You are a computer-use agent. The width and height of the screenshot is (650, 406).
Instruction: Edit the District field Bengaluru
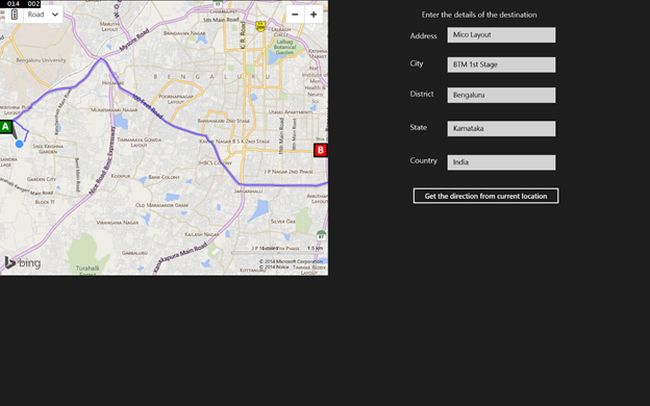point(501,95)
